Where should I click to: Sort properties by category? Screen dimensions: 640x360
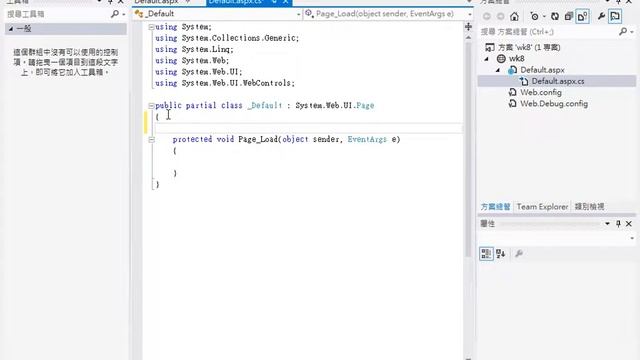[x=486, y=254]
